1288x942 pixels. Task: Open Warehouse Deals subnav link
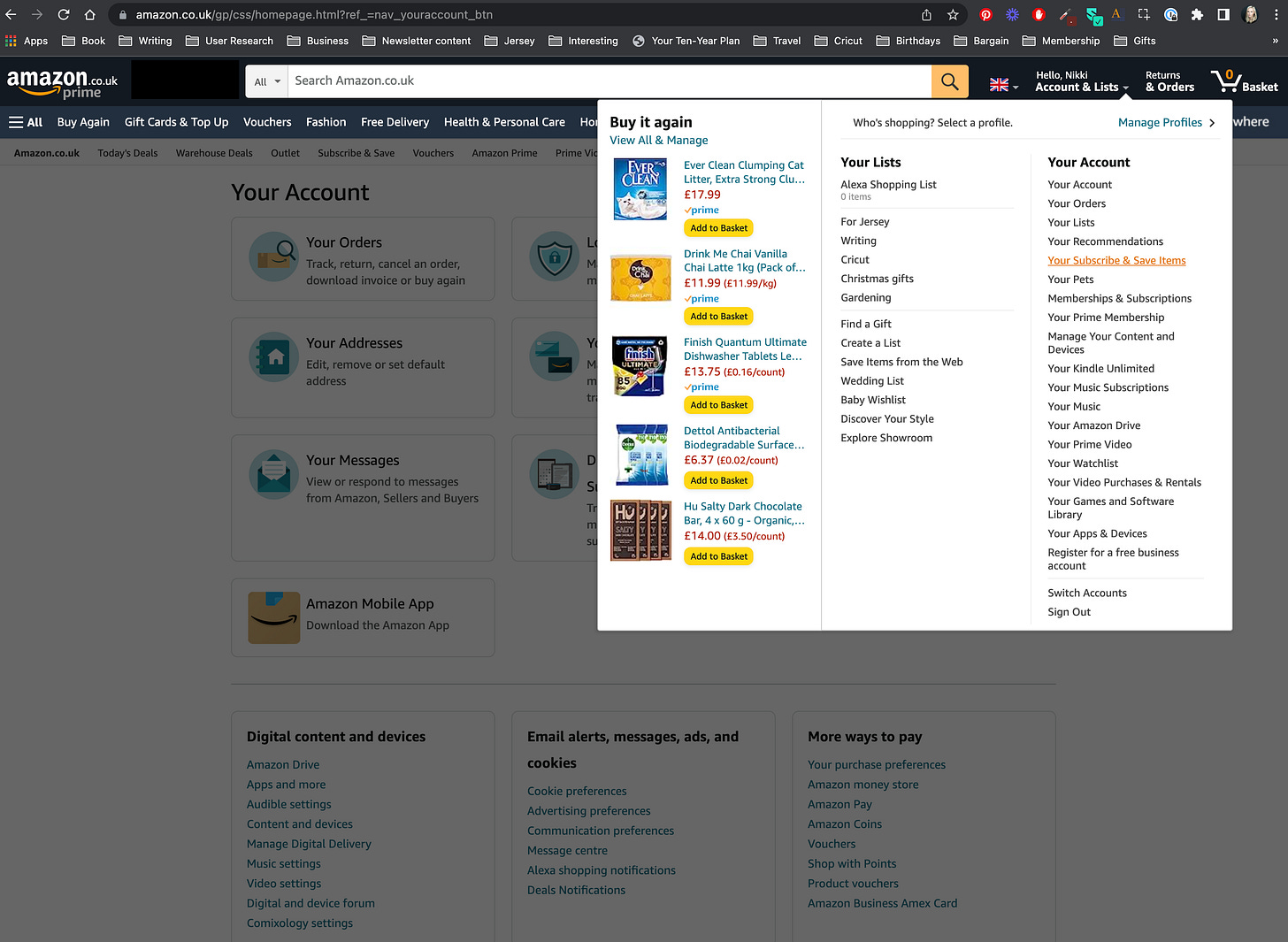pos(214,153)
